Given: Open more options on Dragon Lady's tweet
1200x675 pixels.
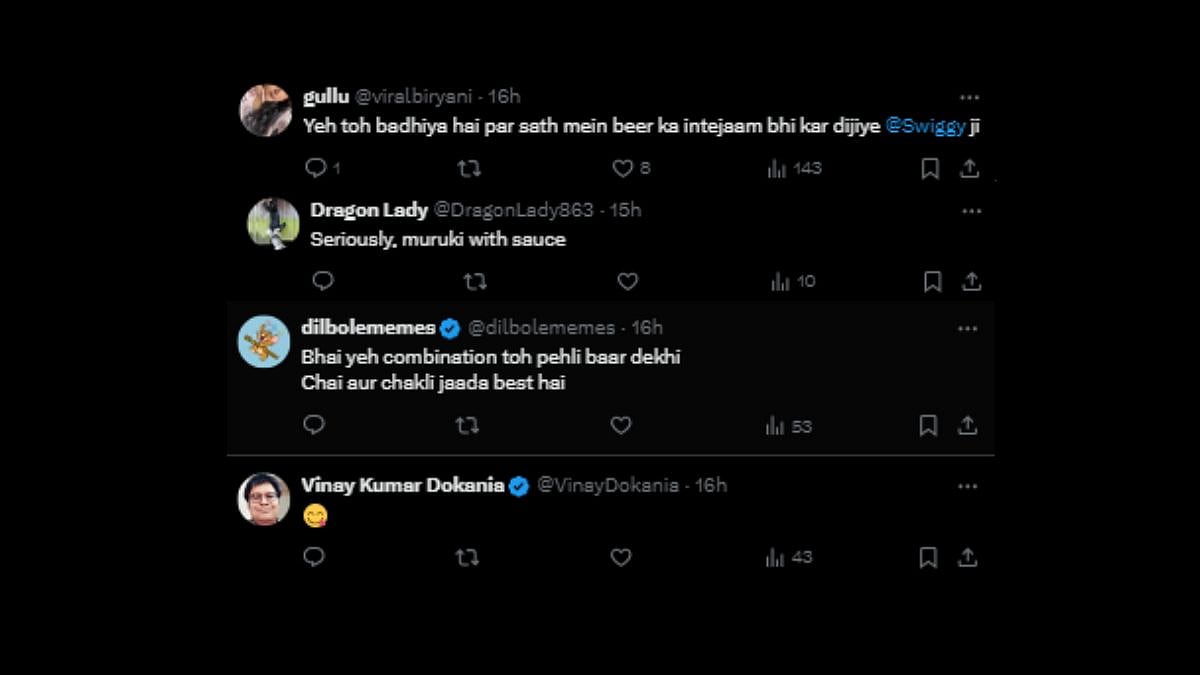Looking at the screenshot, I should 971,211.
